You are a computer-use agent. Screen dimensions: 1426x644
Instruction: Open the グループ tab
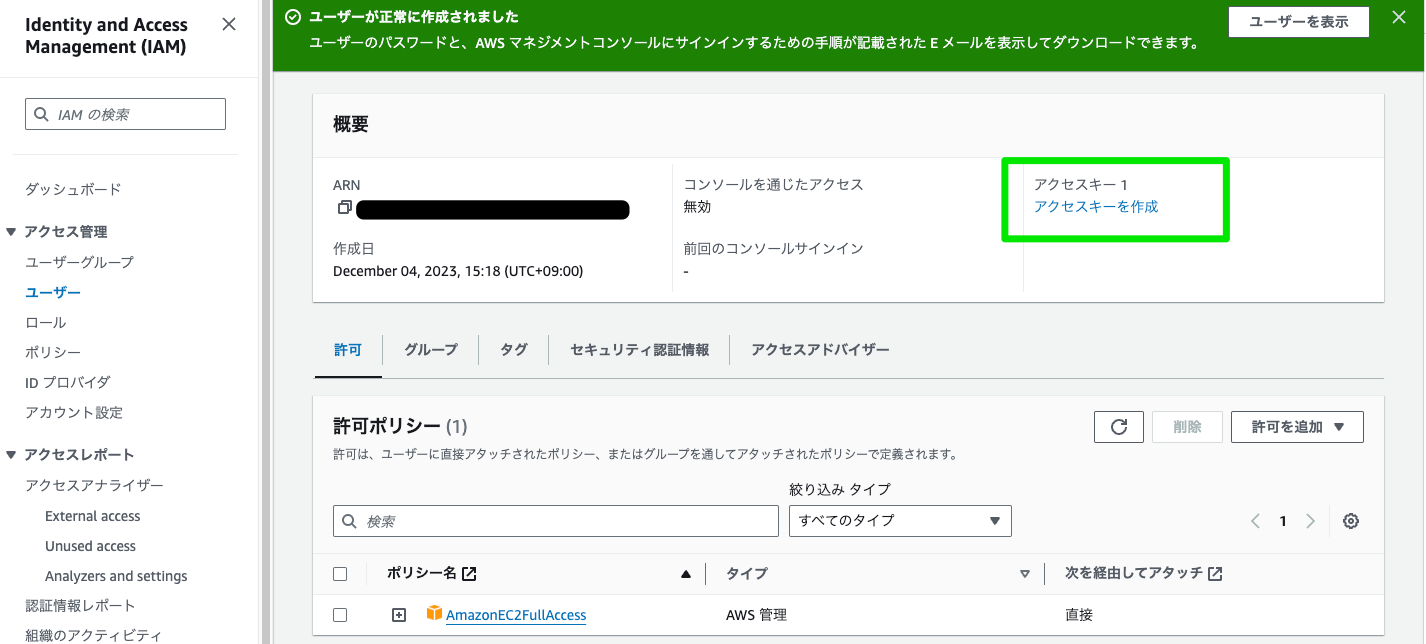pos(430,349)
